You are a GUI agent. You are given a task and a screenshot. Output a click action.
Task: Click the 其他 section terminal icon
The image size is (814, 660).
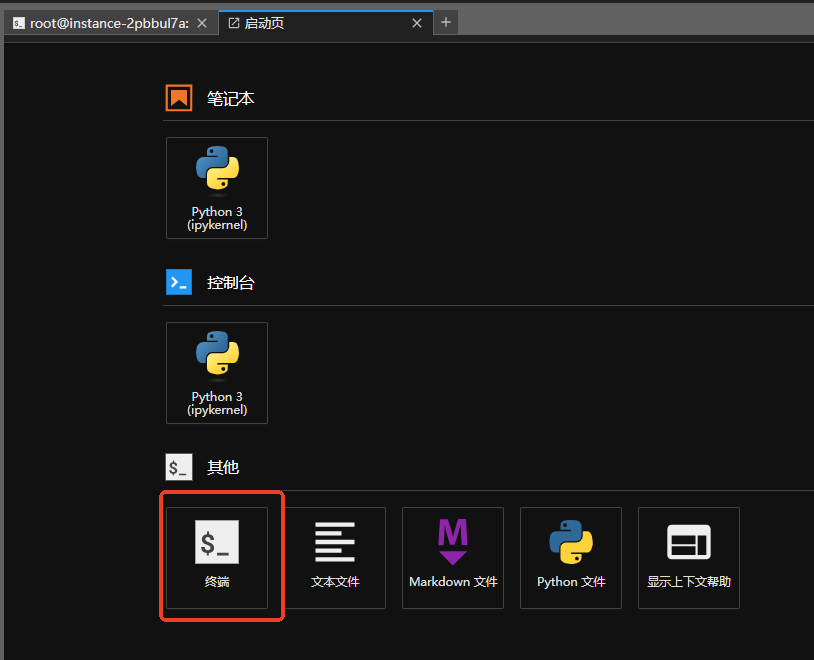179,467
